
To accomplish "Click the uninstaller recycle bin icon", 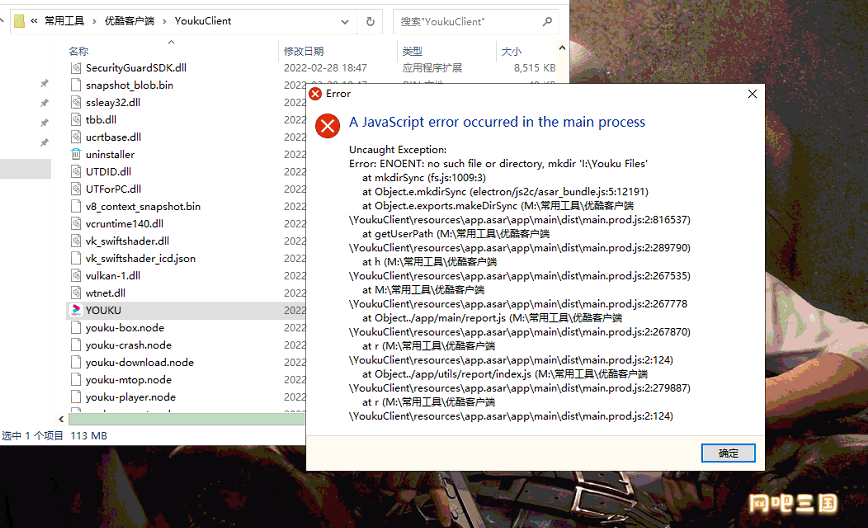I will [76, 154].
